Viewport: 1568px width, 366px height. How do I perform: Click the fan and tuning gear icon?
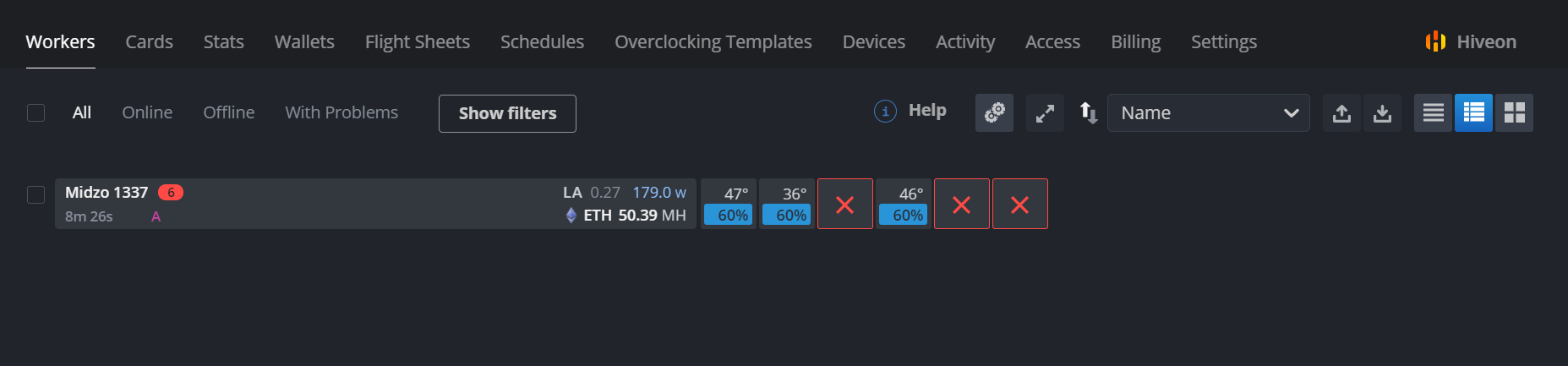click(x=994, y=112)
